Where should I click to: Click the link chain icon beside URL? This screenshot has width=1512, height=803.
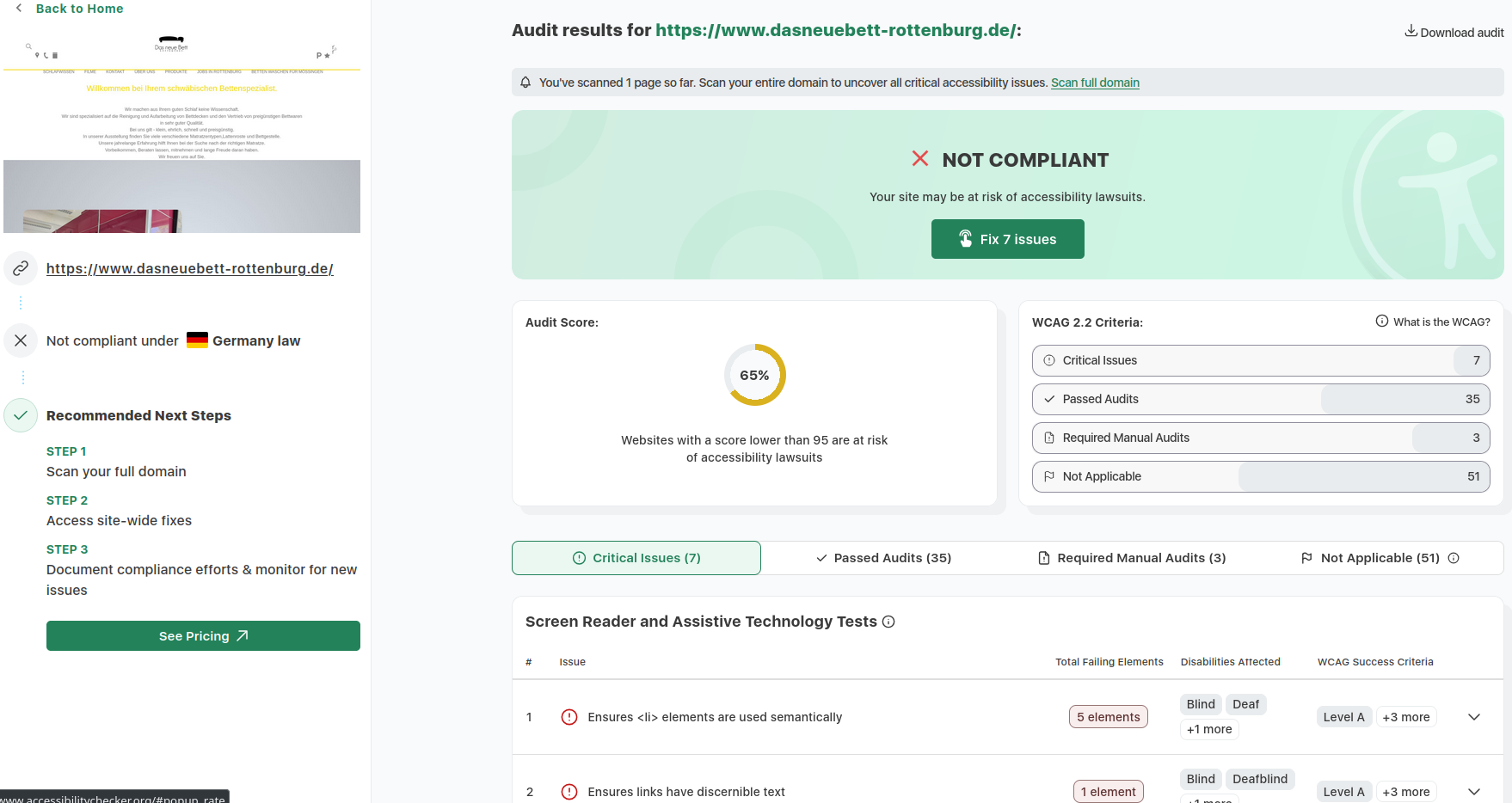[21, 268]
